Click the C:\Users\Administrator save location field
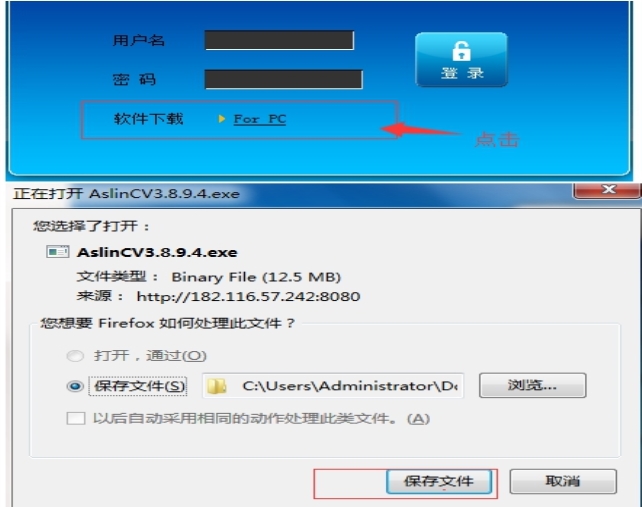642x507 pixels. pyautogui.click(x=333, y=386)
